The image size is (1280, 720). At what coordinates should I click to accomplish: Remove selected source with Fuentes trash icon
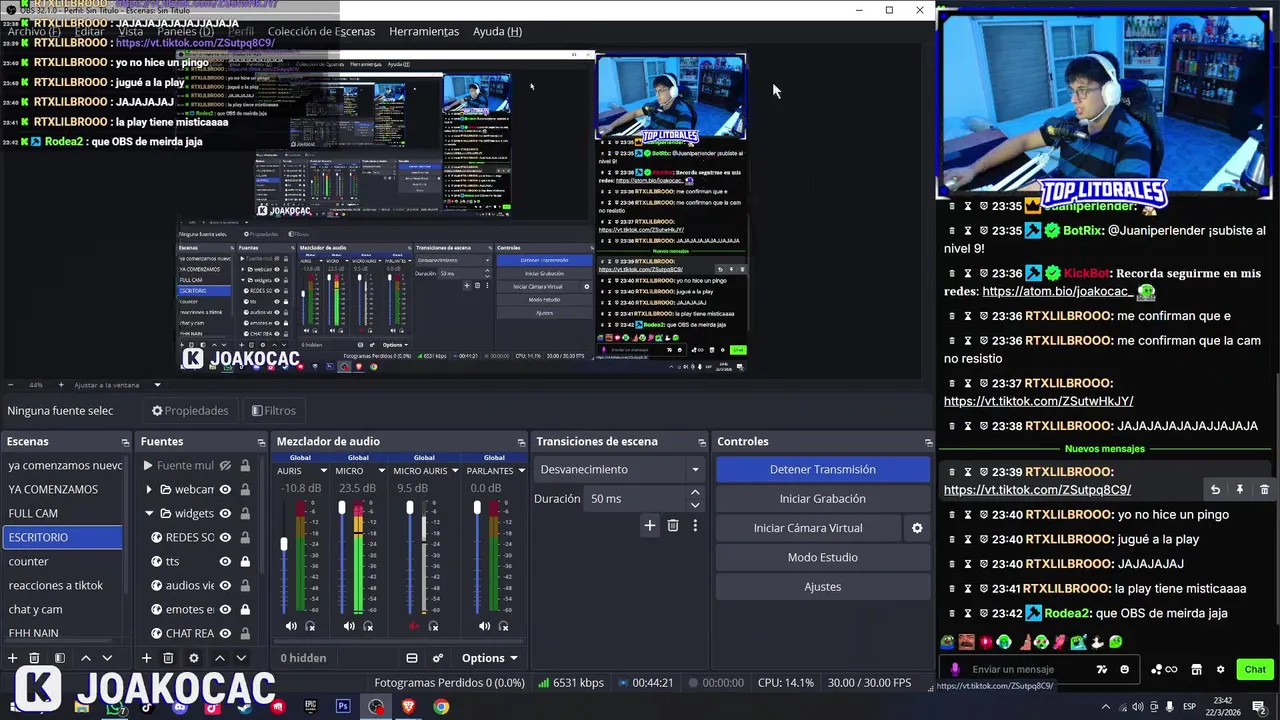168,658
